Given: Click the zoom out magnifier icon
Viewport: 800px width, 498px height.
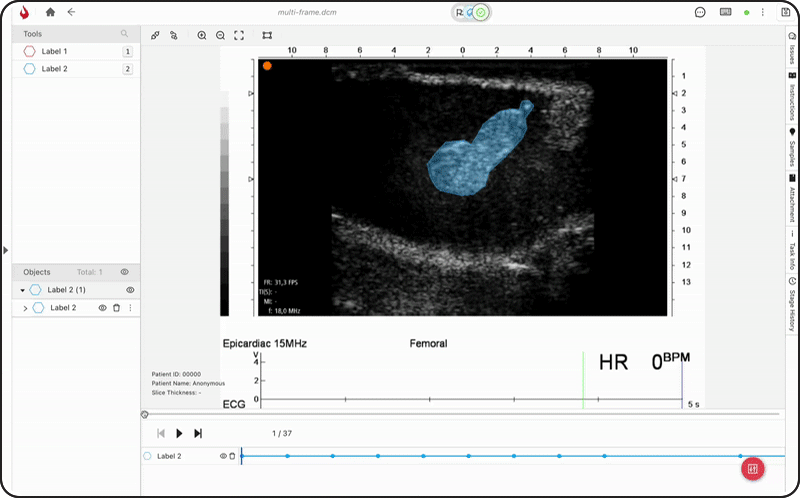Looking at the screenshot, I should tap(220, 35).
